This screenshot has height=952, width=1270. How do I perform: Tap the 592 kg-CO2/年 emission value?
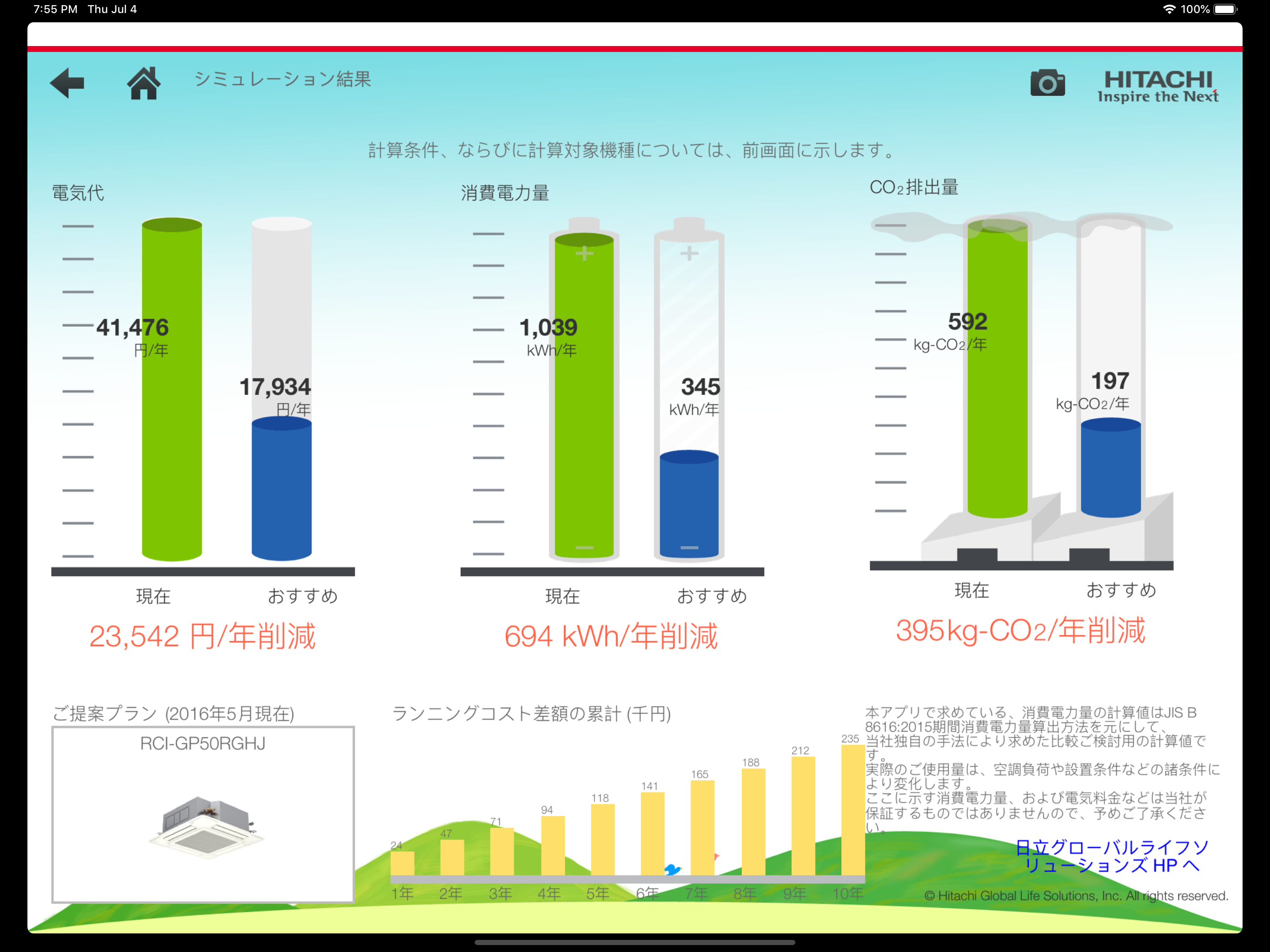951,331
